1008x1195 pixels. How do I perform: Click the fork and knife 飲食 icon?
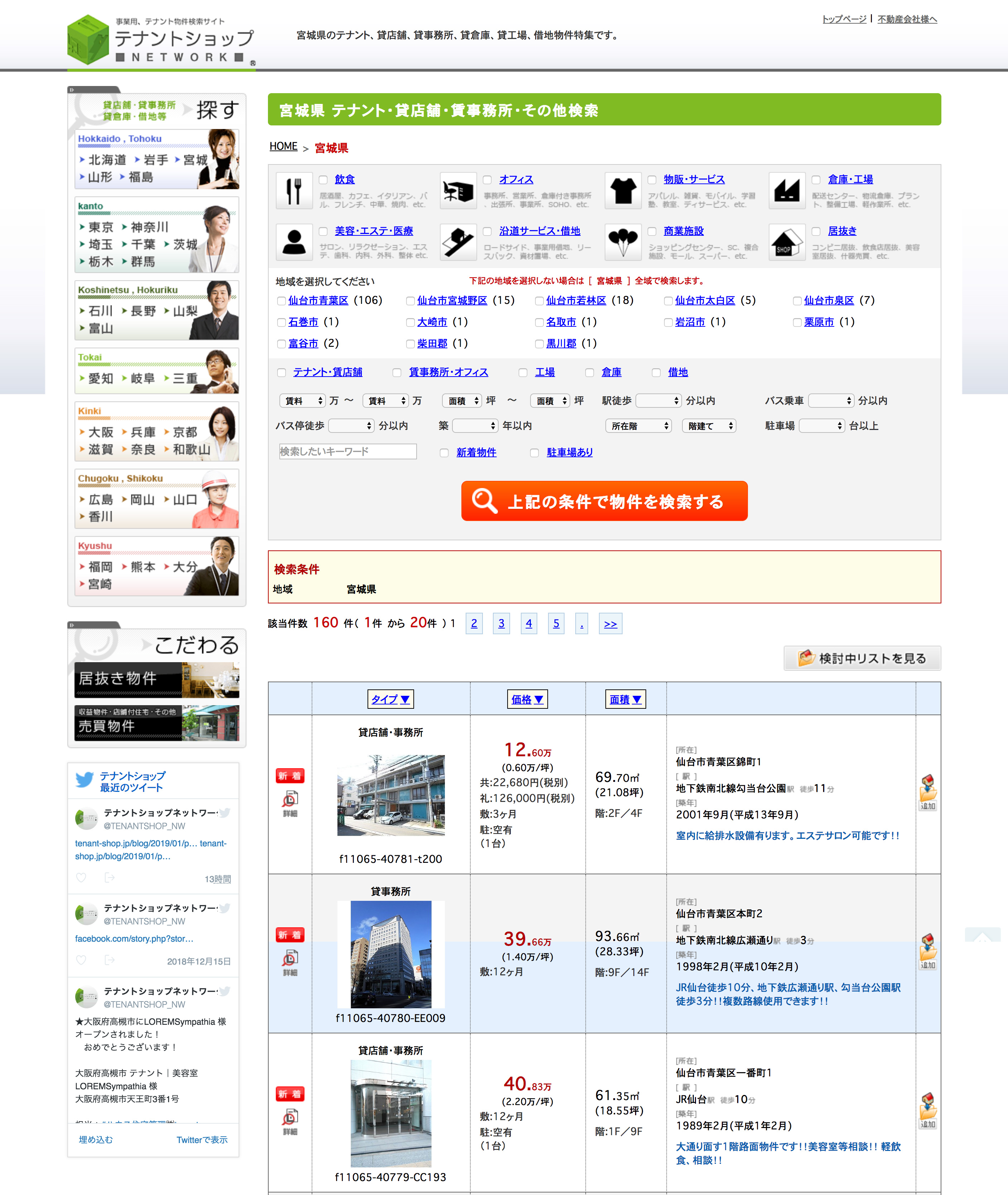point(294,190)
